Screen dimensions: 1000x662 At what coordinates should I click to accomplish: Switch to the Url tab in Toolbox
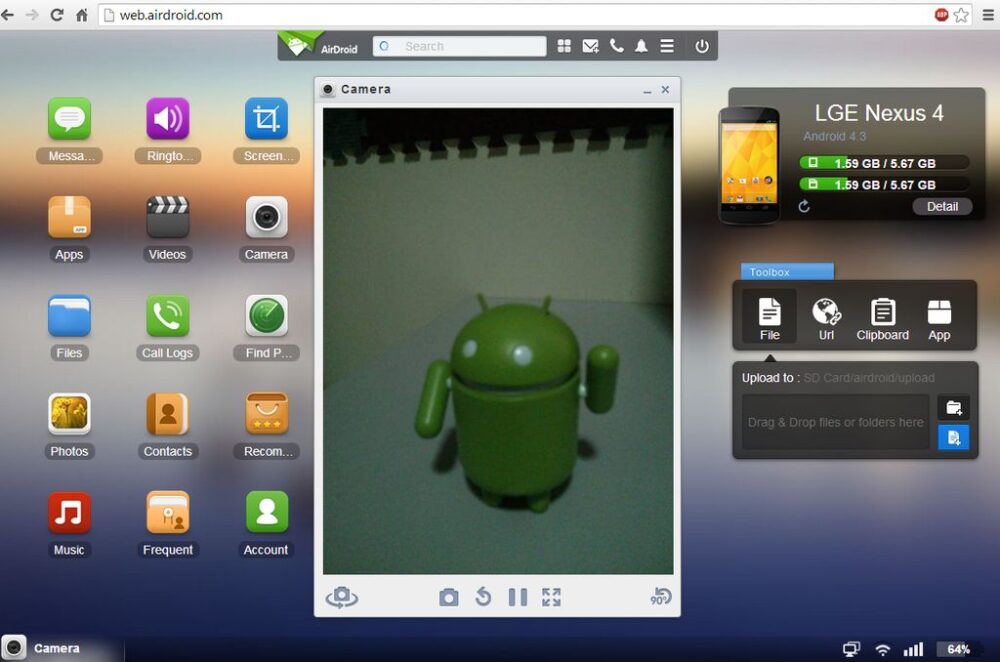(826, 316)
